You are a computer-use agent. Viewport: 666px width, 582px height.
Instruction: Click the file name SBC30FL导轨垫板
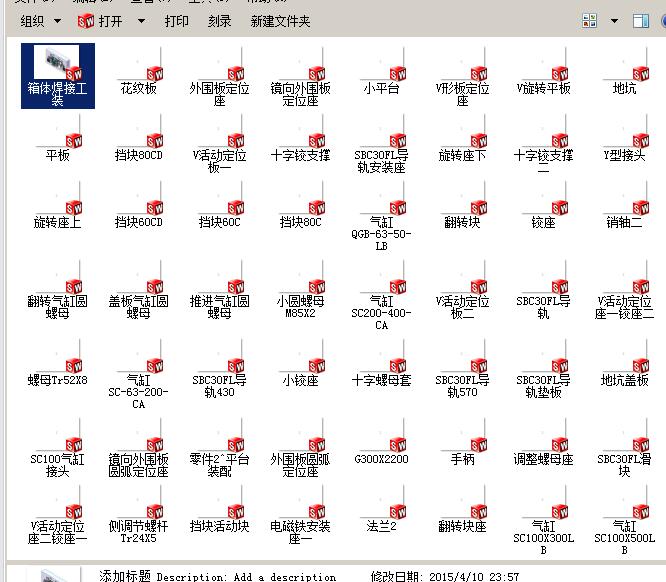[543, 386]
